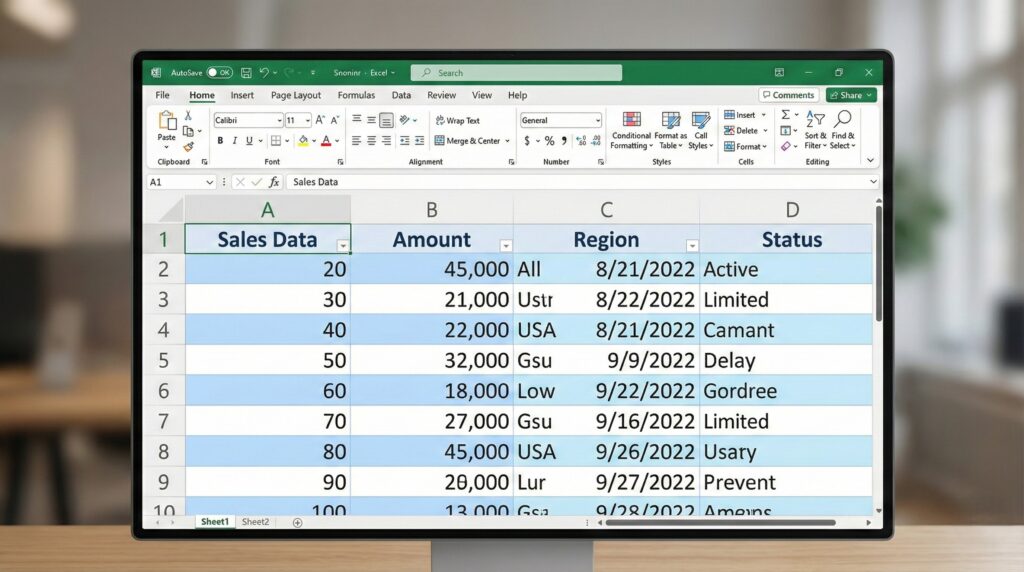Screen dimensions: 1024x572
Task: Toggle the AutoSave switch
Action: click(219, 72)
